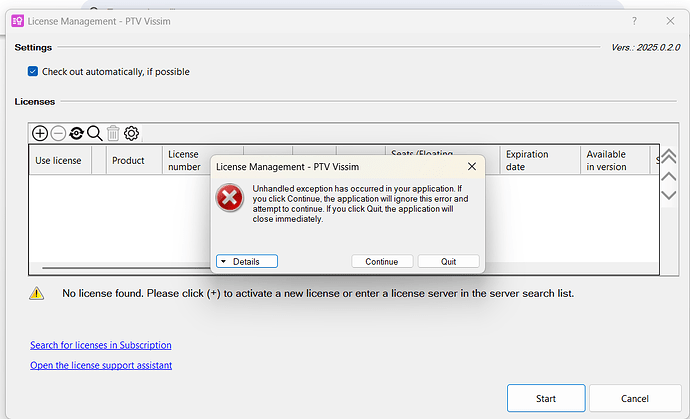
Task: Click the Product column header
Action: click(134, 160)
